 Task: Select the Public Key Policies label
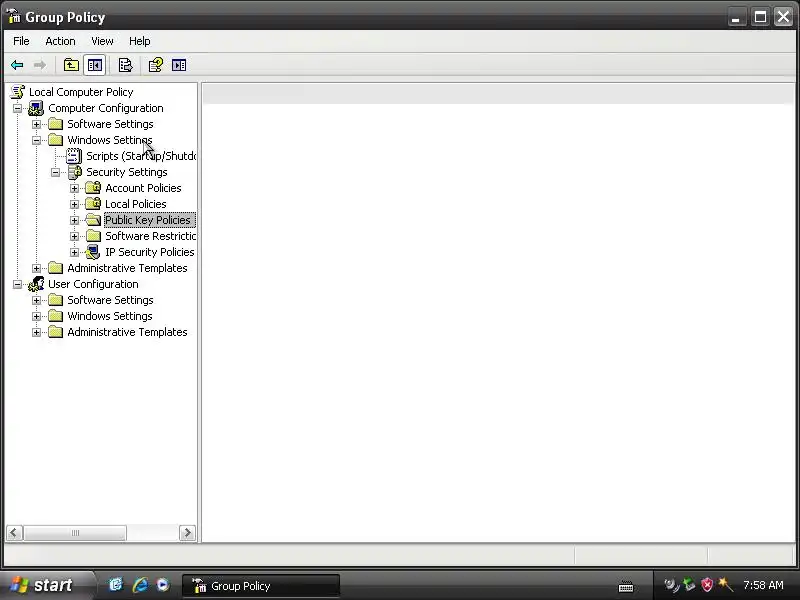tap(147, 220)
